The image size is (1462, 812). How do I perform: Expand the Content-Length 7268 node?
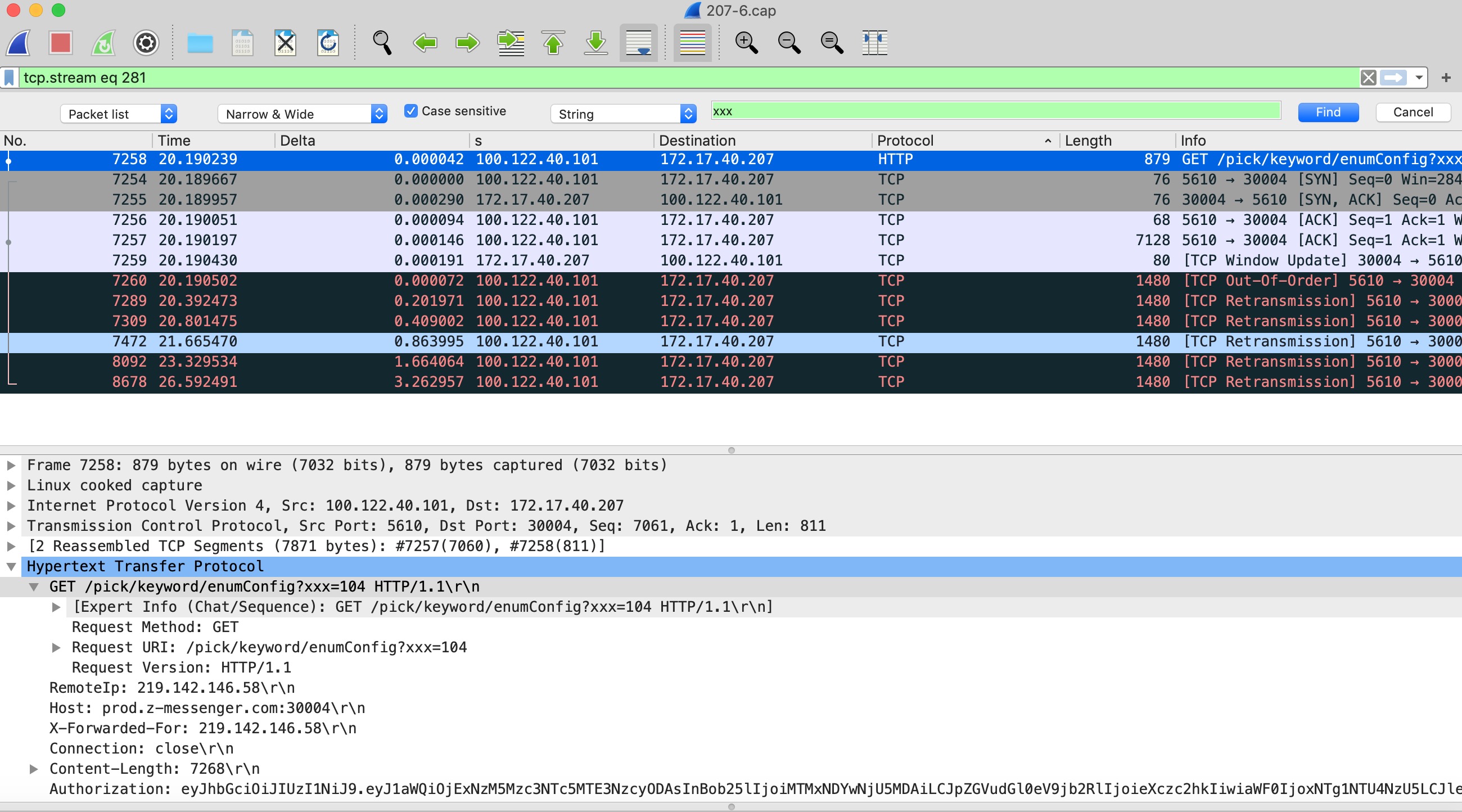click(x=34, y=769)
